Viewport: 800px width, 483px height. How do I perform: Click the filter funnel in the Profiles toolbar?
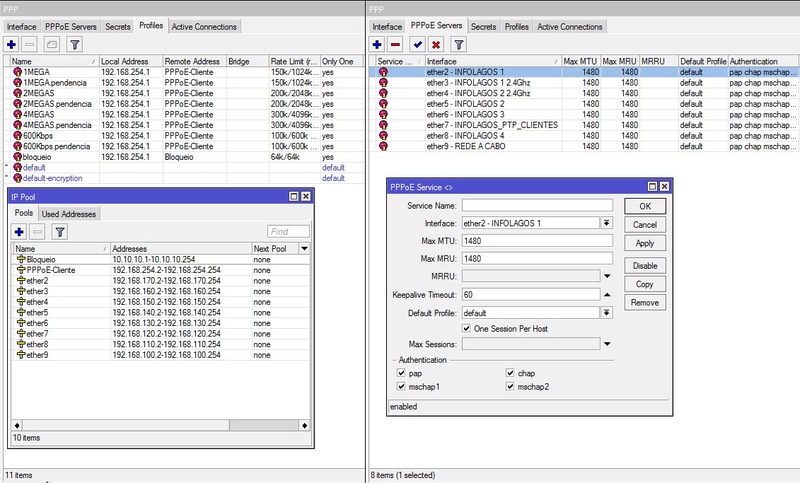pos(74,45)
